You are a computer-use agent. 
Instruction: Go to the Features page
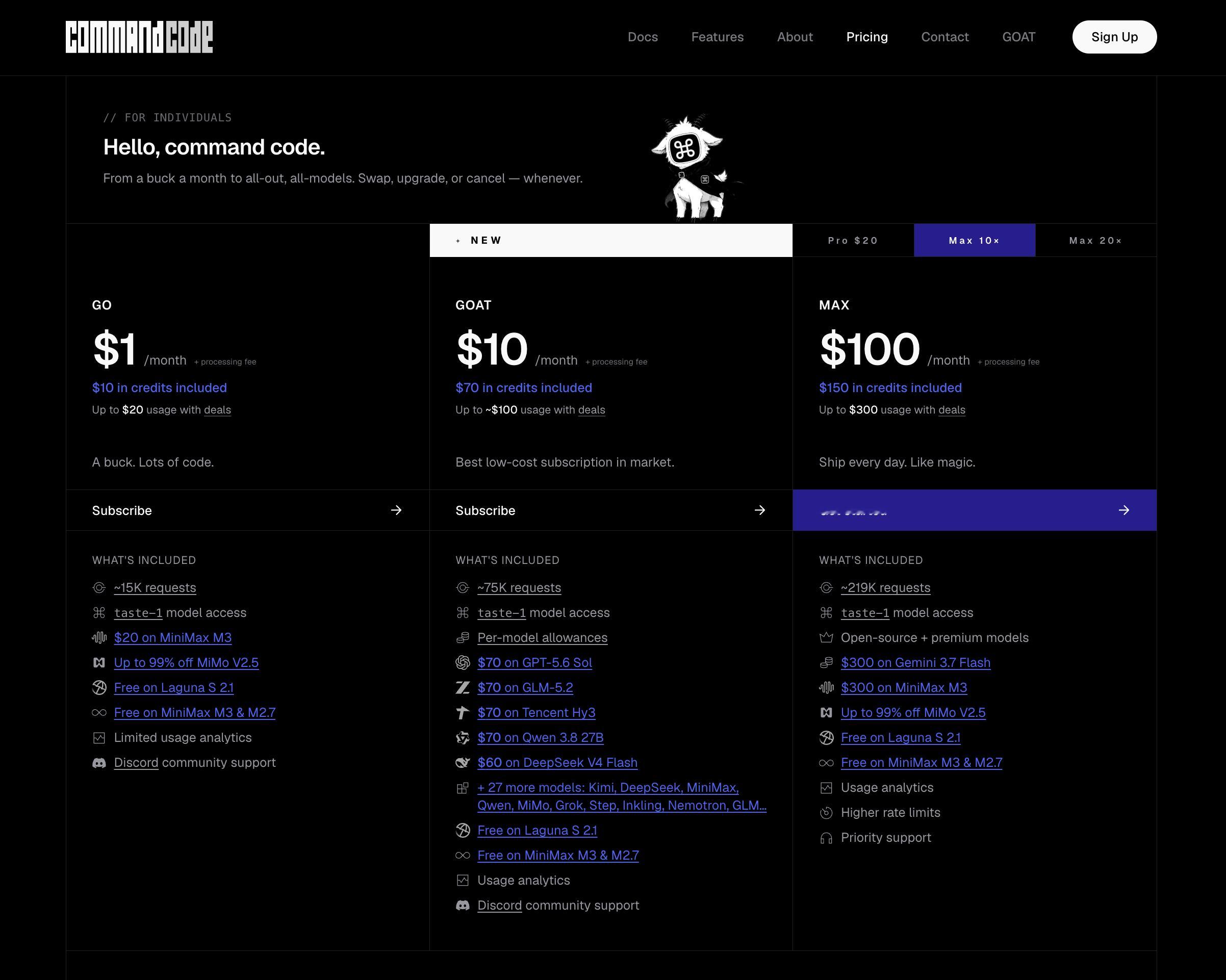click(717, 37)
